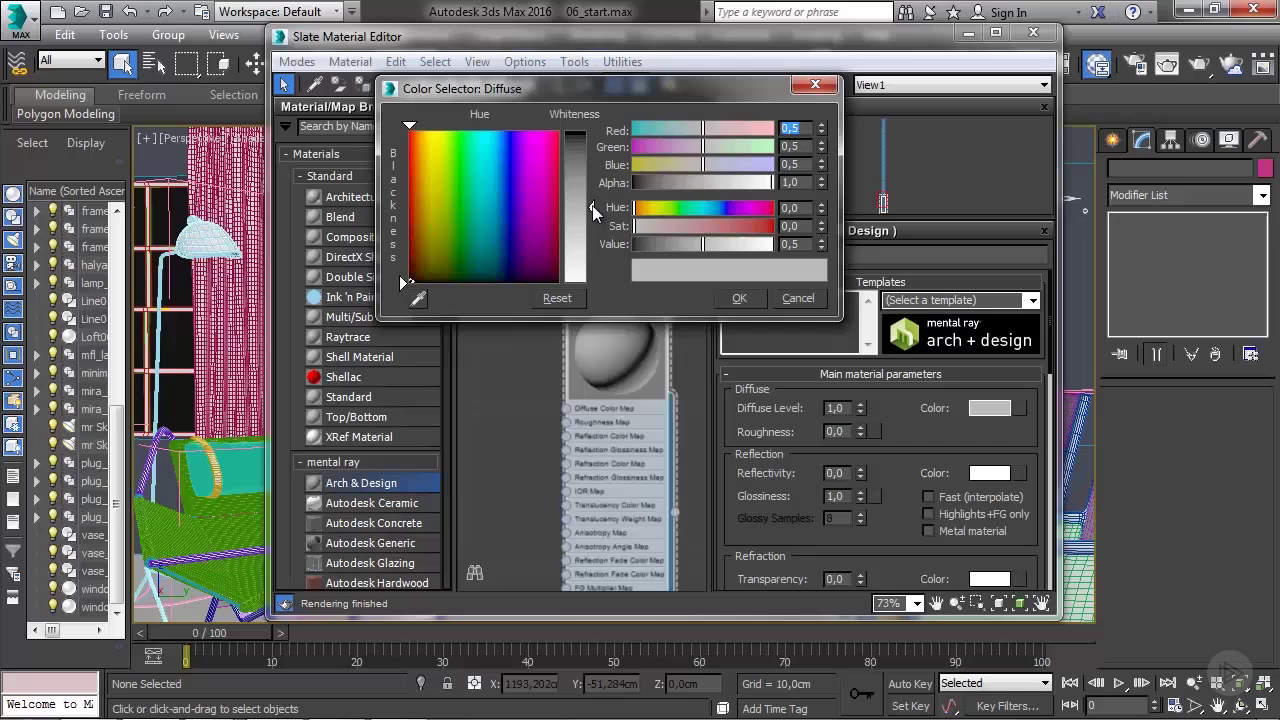1280x720 pixels.
Task: Click the Zoom Extents Selected green cube icon
Action: coord(1020,603)
